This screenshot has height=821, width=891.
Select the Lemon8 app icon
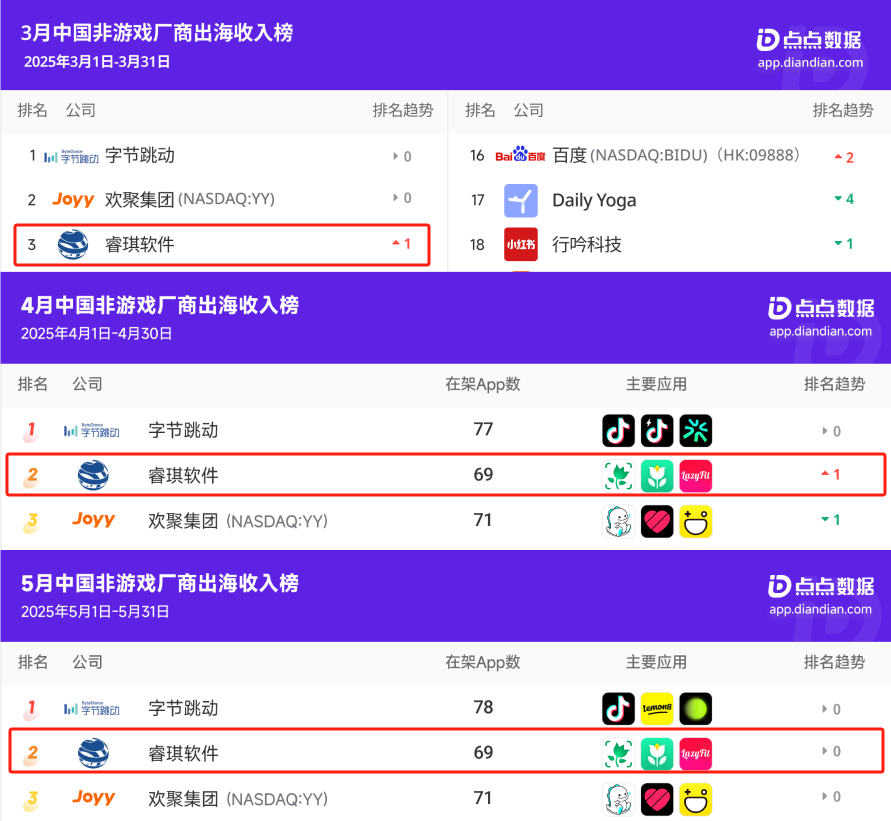pyautogui.click(x=657, y=708)
